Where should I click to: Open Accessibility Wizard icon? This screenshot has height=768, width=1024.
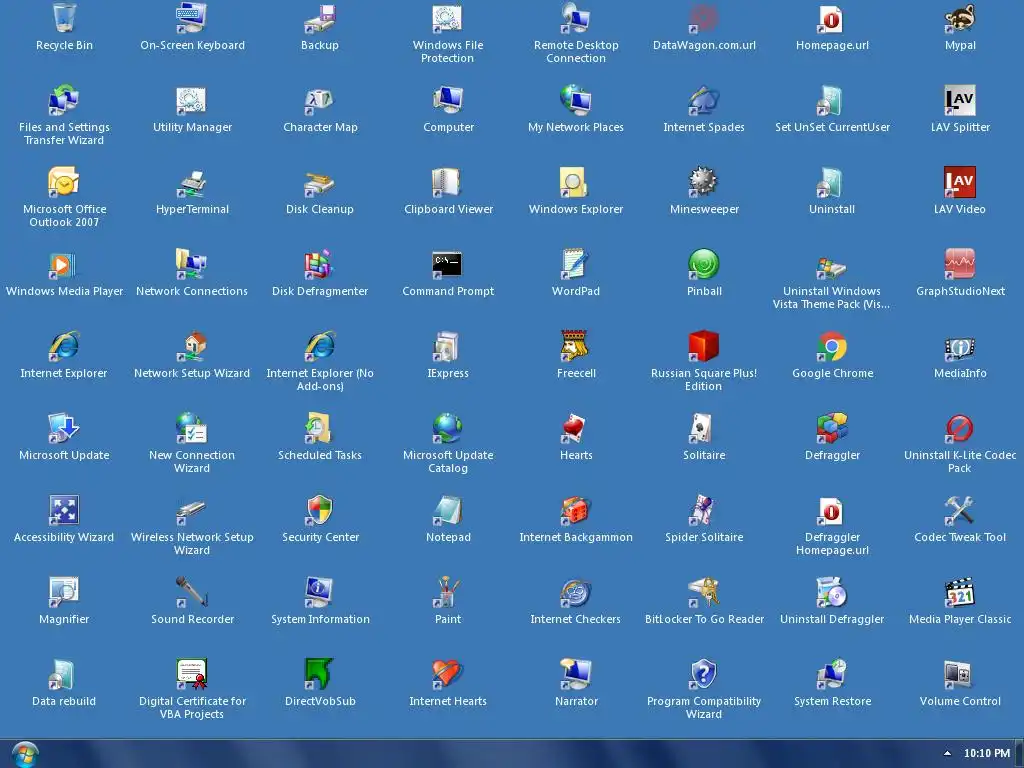(x=64, y=510)
